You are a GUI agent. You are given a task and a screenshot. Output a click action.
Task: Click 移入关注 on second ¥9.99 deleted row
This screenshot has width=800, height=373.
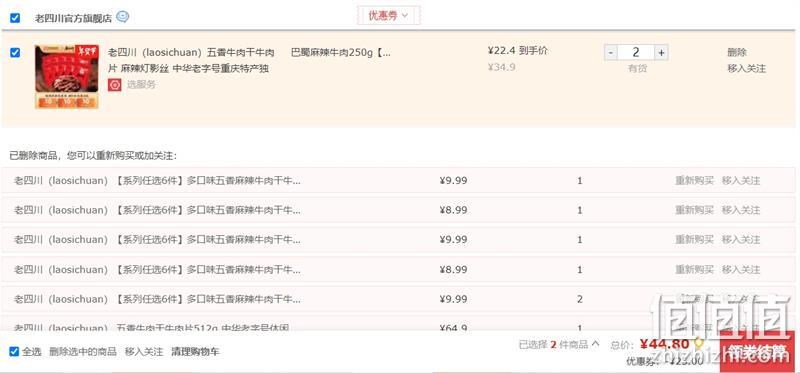741,240
